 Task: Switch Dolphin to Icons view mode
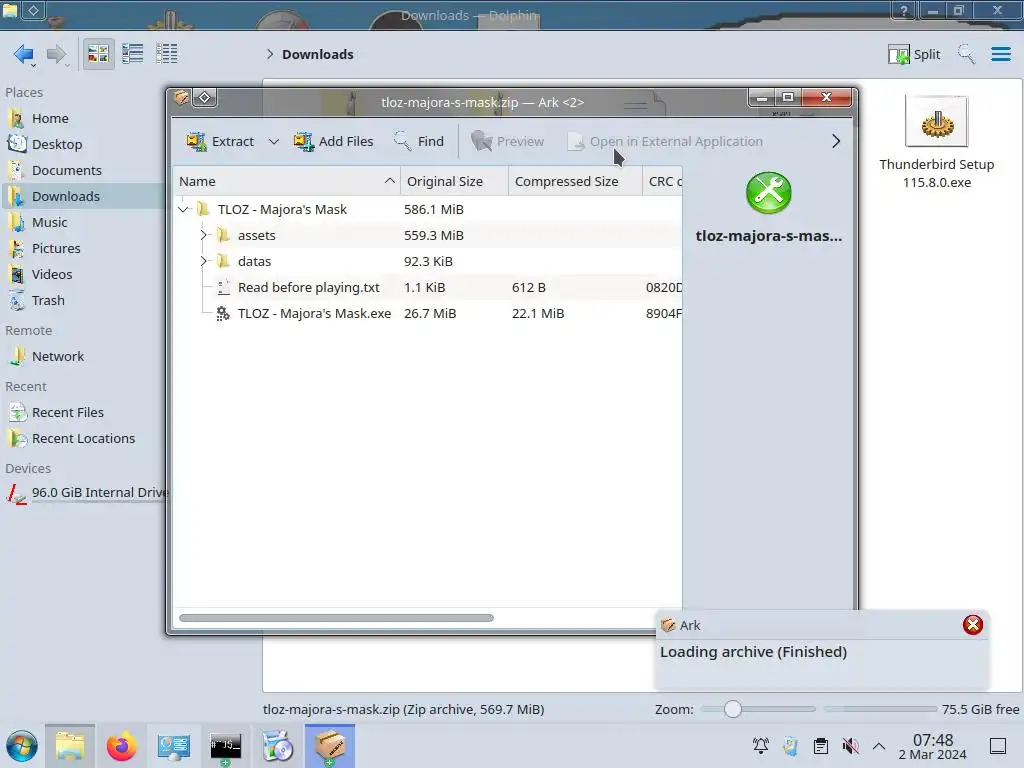coord(98,54)
